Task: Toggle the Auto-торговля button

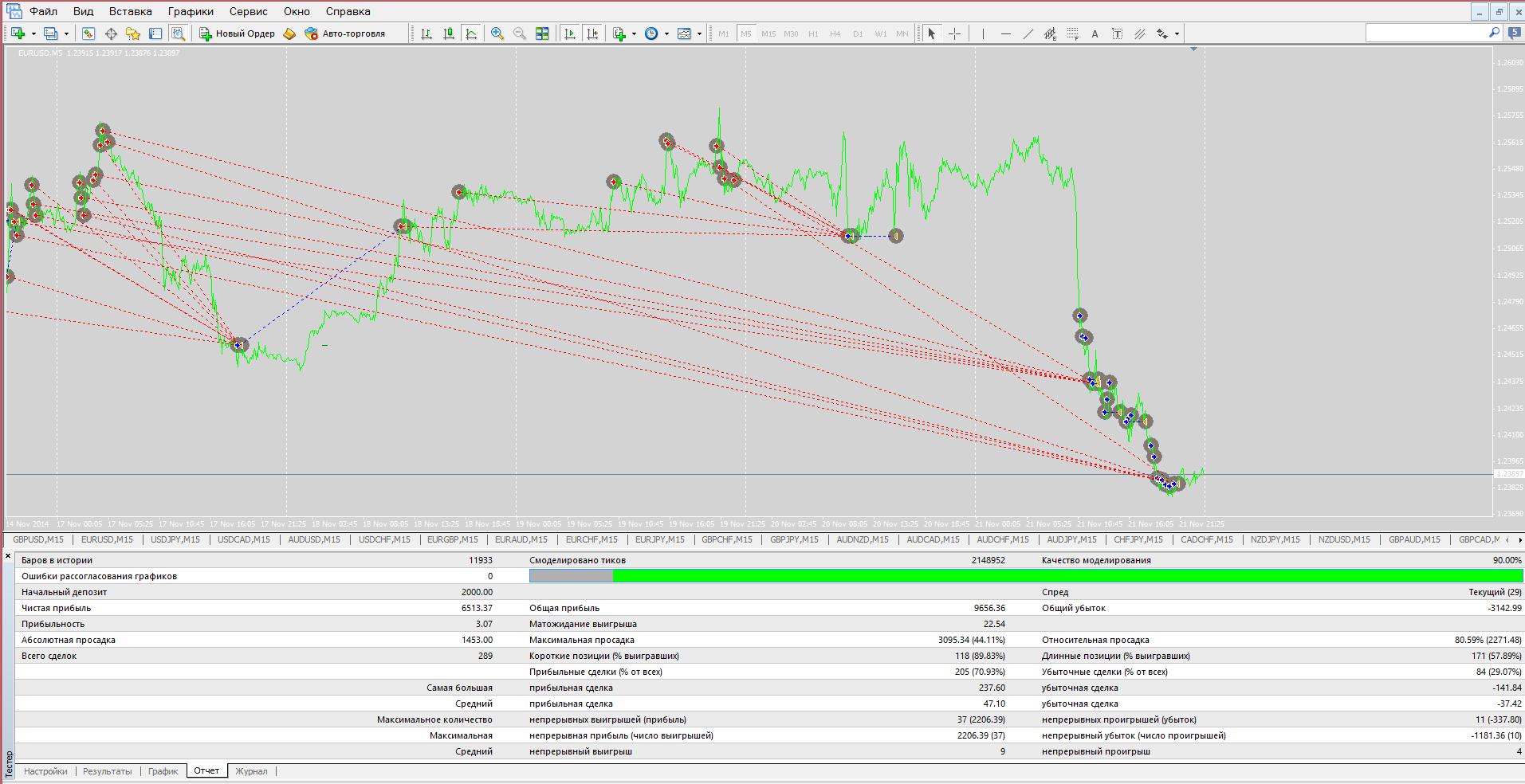Action: [344, 33]
